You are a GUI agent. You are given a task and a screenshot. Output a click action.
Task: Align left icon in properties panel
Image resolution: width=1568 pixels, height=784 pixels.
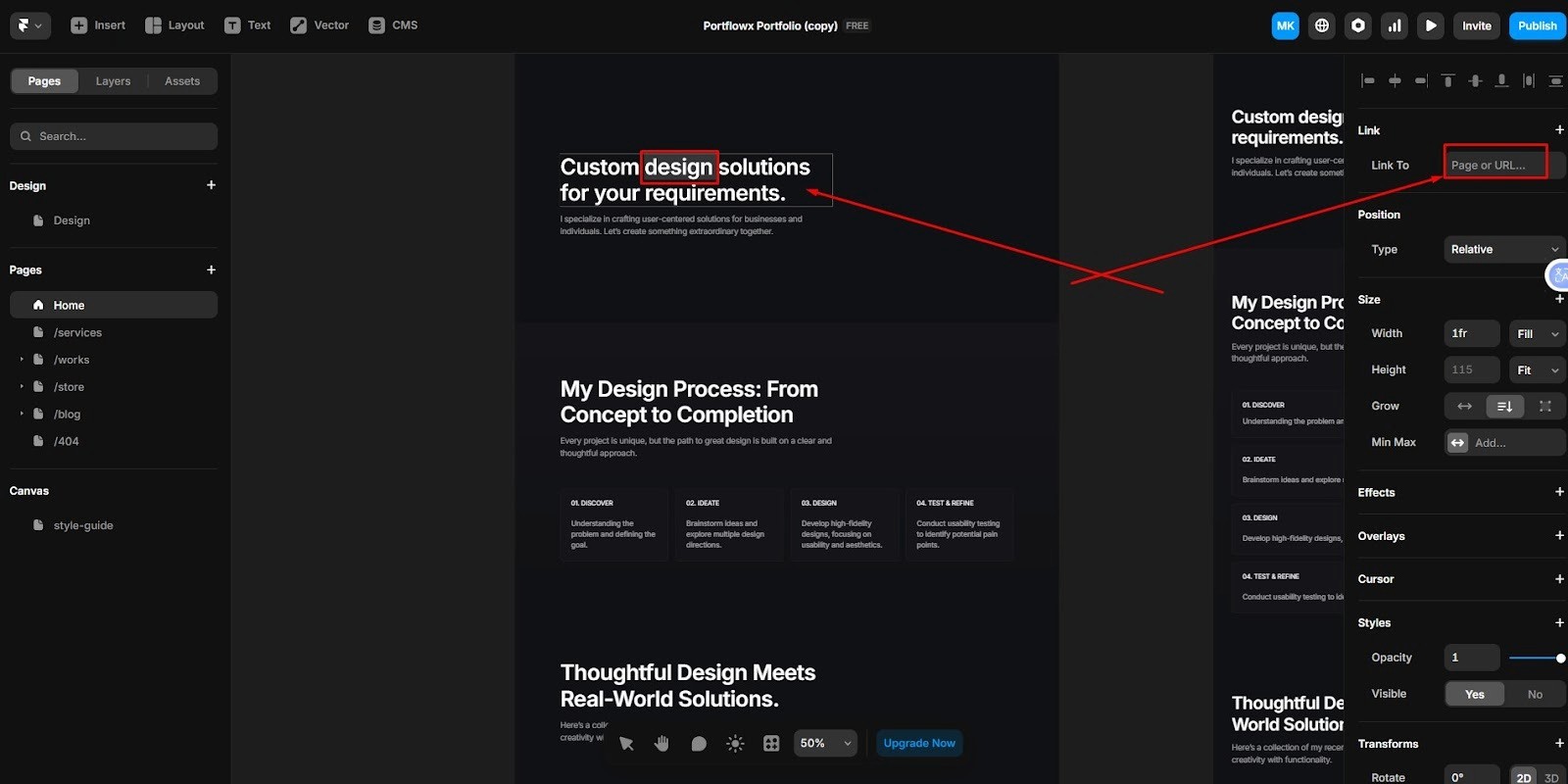pyautogui.click(x=1368, y=80)
